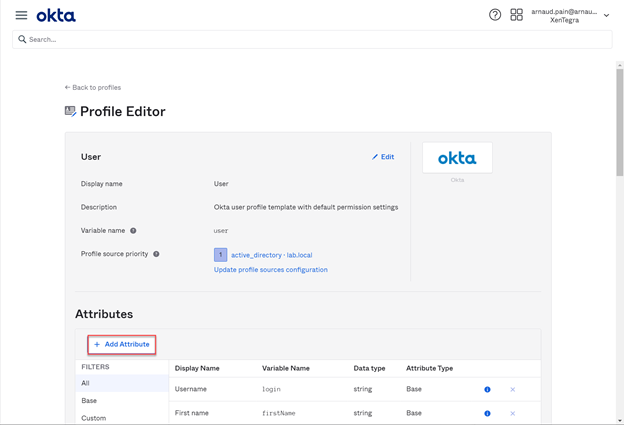Select the Base attributes filter

pos(90,400)
